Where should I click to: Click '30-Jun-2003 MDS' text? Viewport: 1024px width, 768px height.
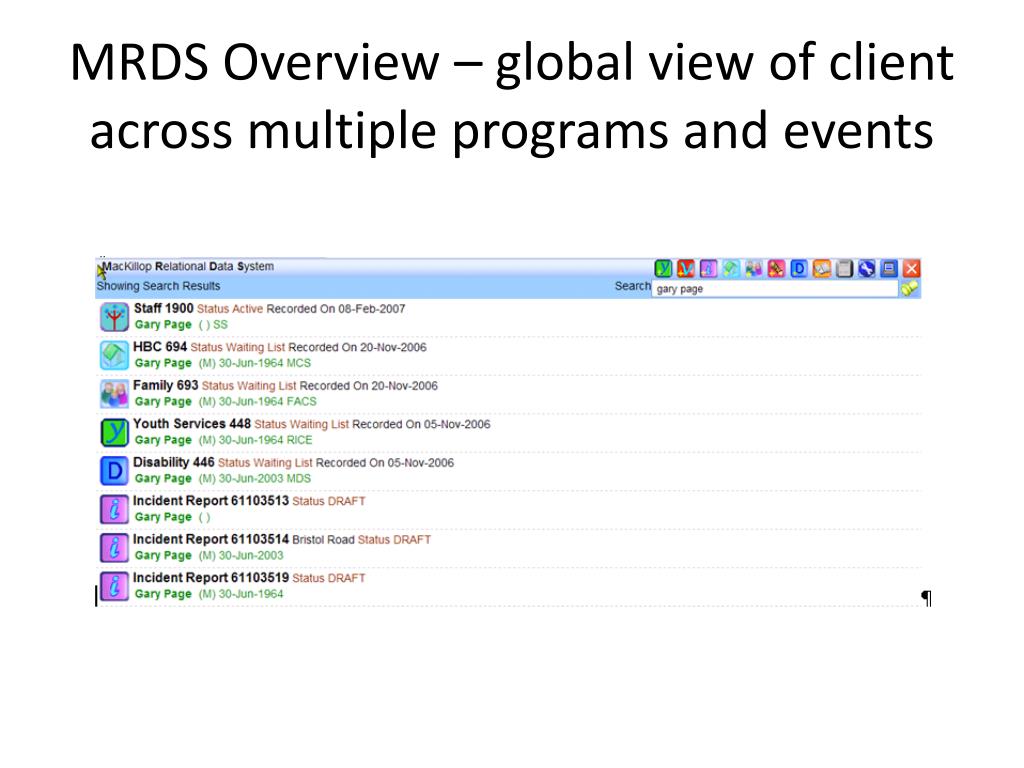pos(264,479)
